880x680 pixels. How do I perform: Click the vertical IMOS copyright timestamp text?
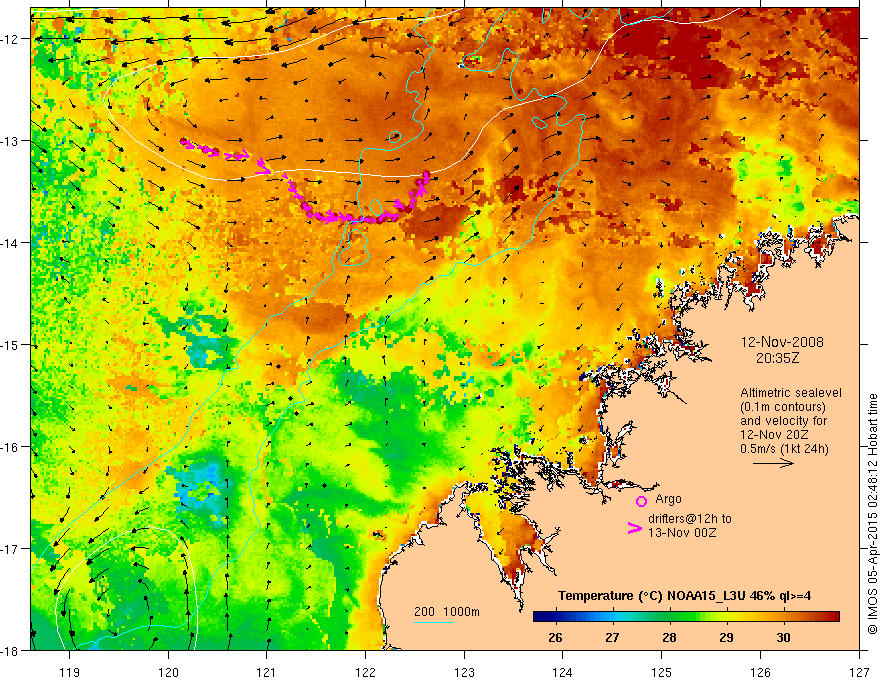pos(872,514)
